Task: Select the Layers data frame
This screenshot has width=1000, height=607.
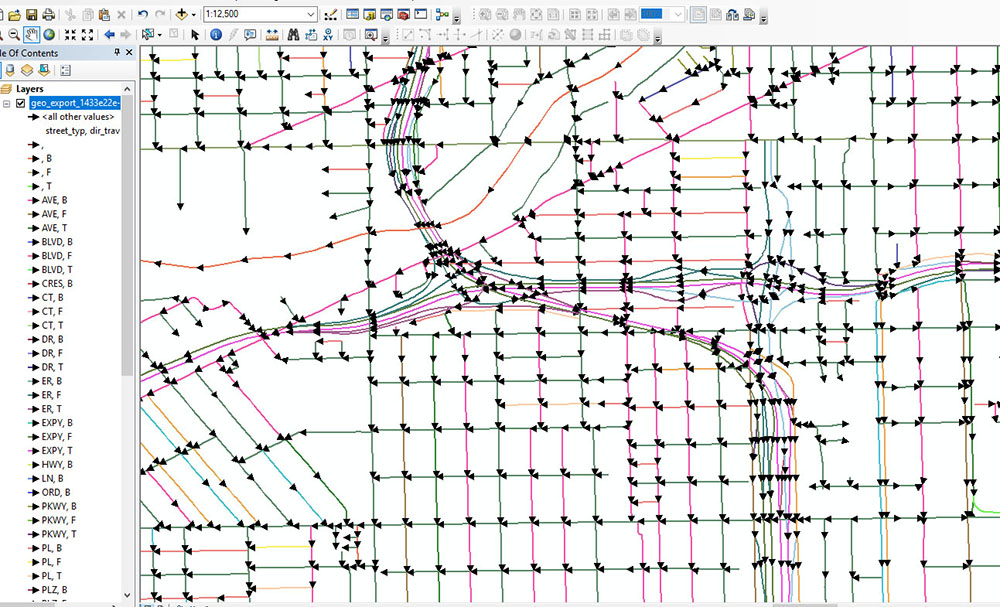Action: coord(29,89)
